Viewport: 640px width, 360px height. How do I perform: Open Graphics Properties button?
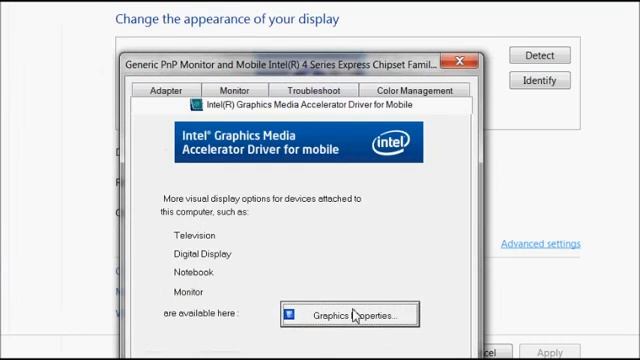pyautogui.click(x=350, y=314)
